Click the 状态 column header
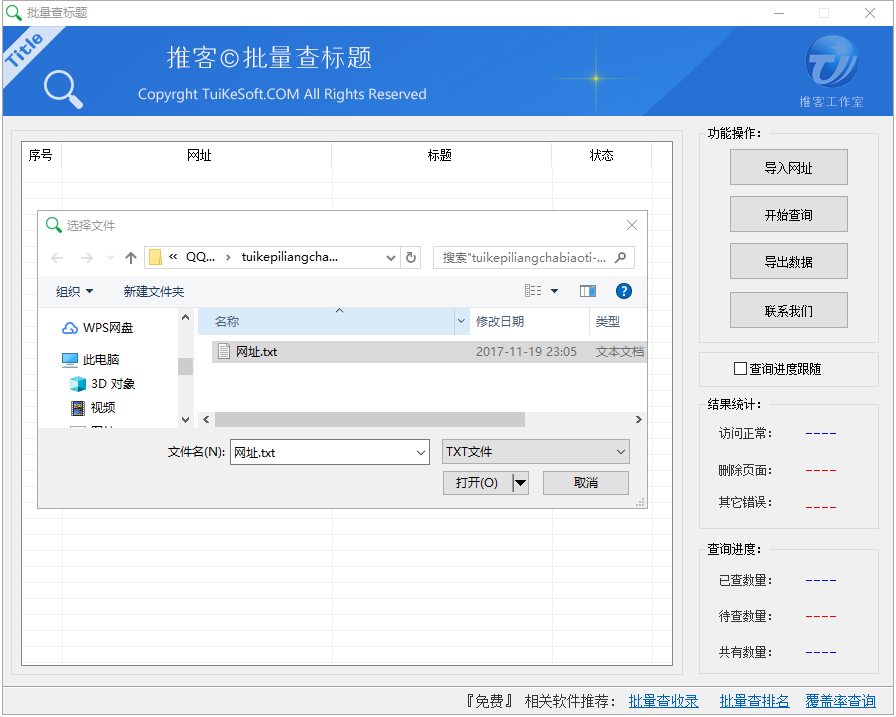This screenshot has width=896, height=717. point(602,155)
